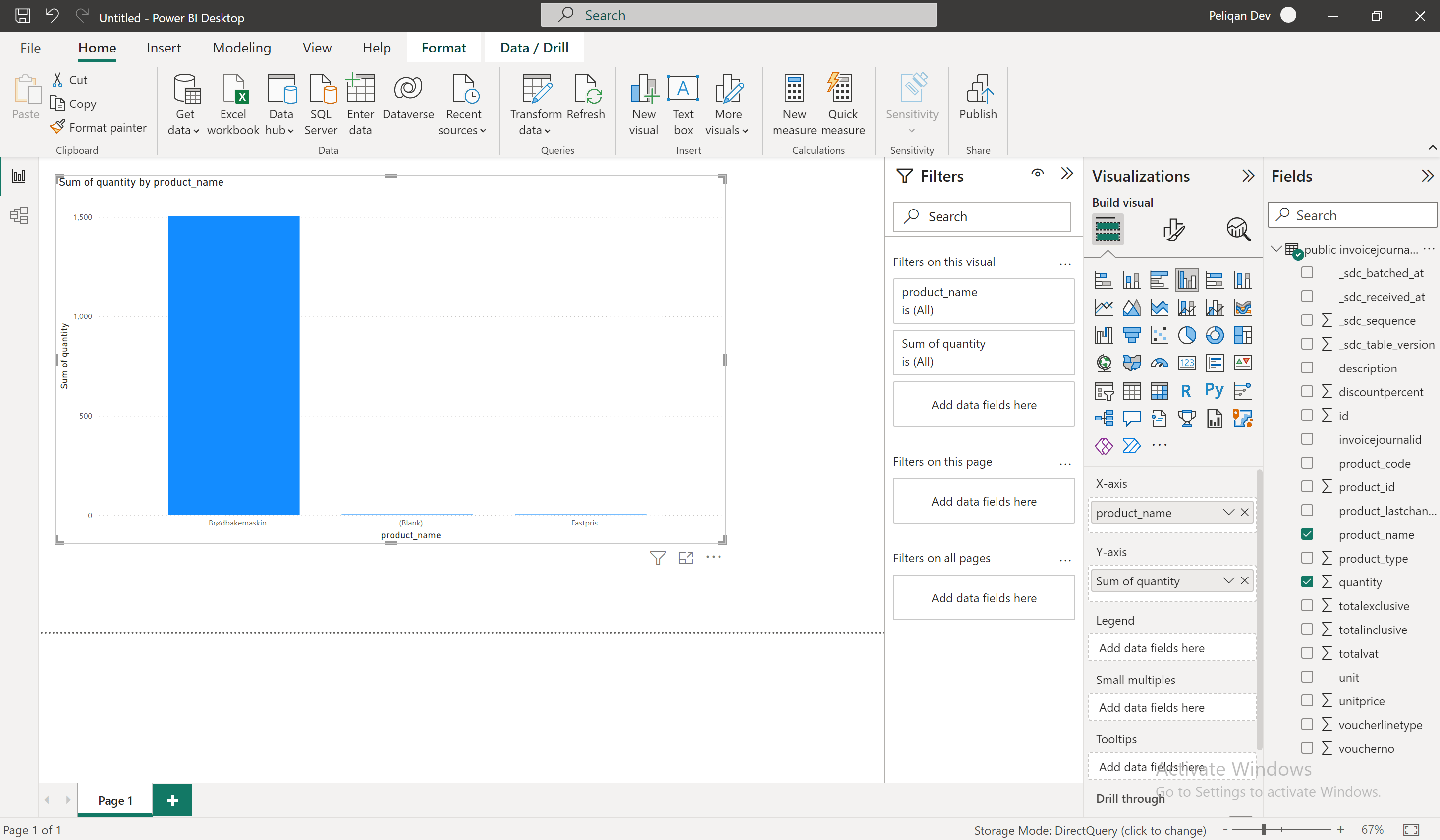
Task: Switch to the Insert ribbon tab
Action: (x=164, y=48)
